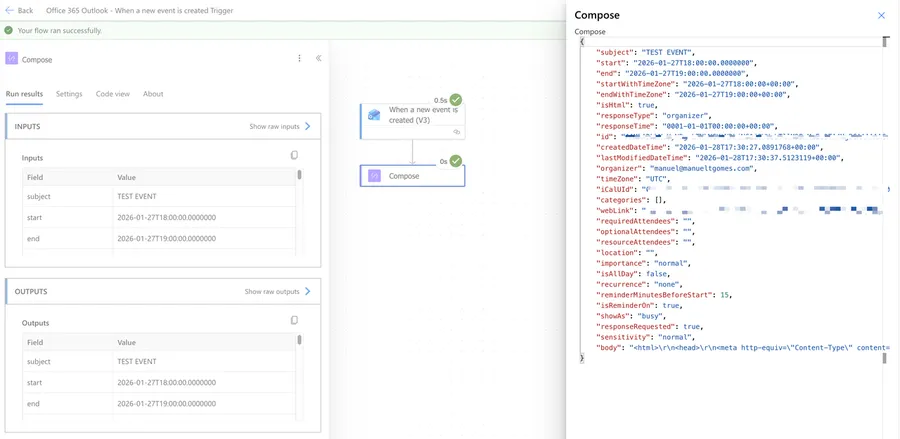This screenshot has width=900, height=439.
Task: Open the Compose panel more options menu
Action: pyautogui.click(x=299, y=59)
